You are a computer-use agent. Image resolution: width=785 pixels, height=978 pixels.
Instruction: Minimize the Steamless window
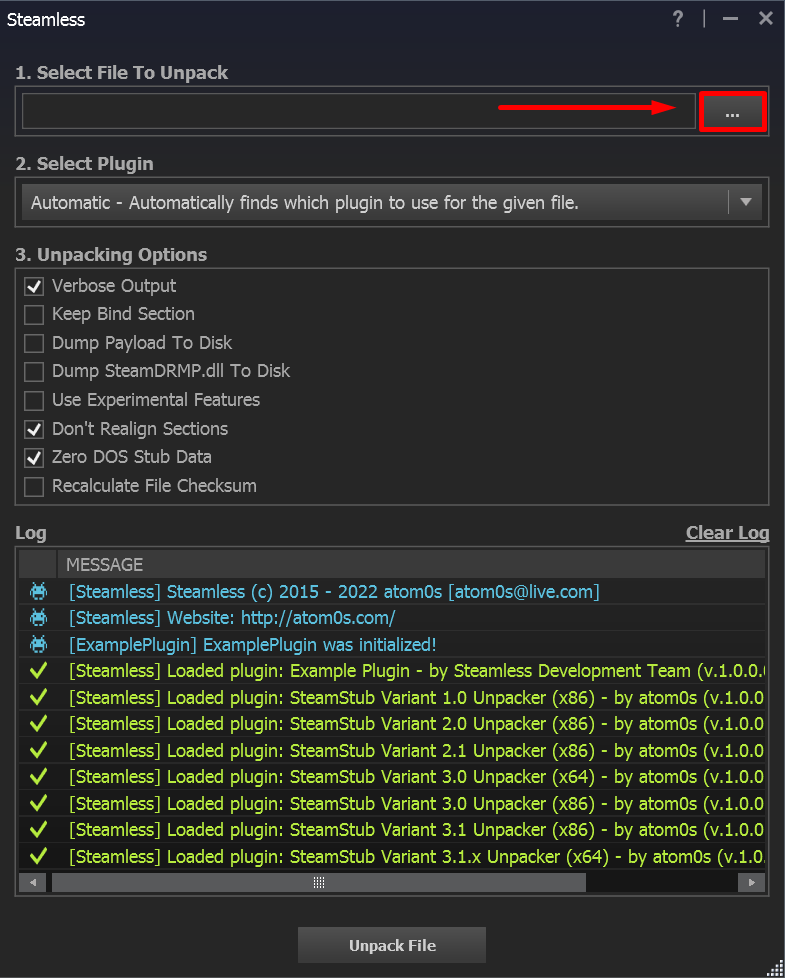pos(730,19)
